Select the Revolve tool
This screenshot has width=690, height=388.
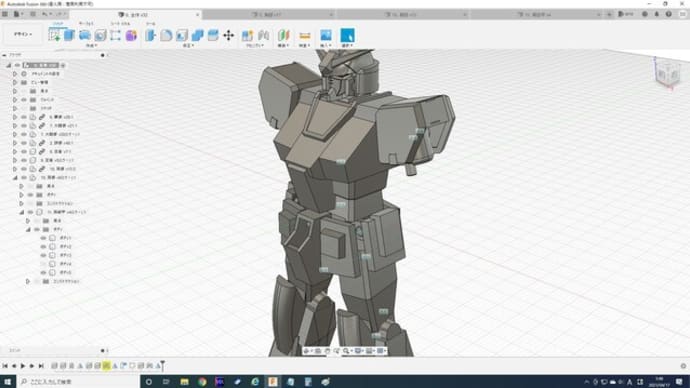point(85,35)
